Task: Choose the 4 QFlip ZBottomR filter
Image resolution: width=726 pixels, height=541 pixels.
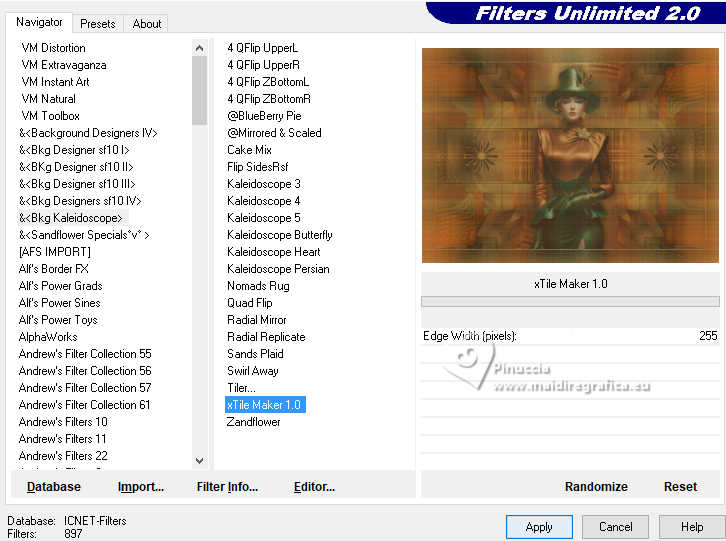Action: (x=269, y=99)
